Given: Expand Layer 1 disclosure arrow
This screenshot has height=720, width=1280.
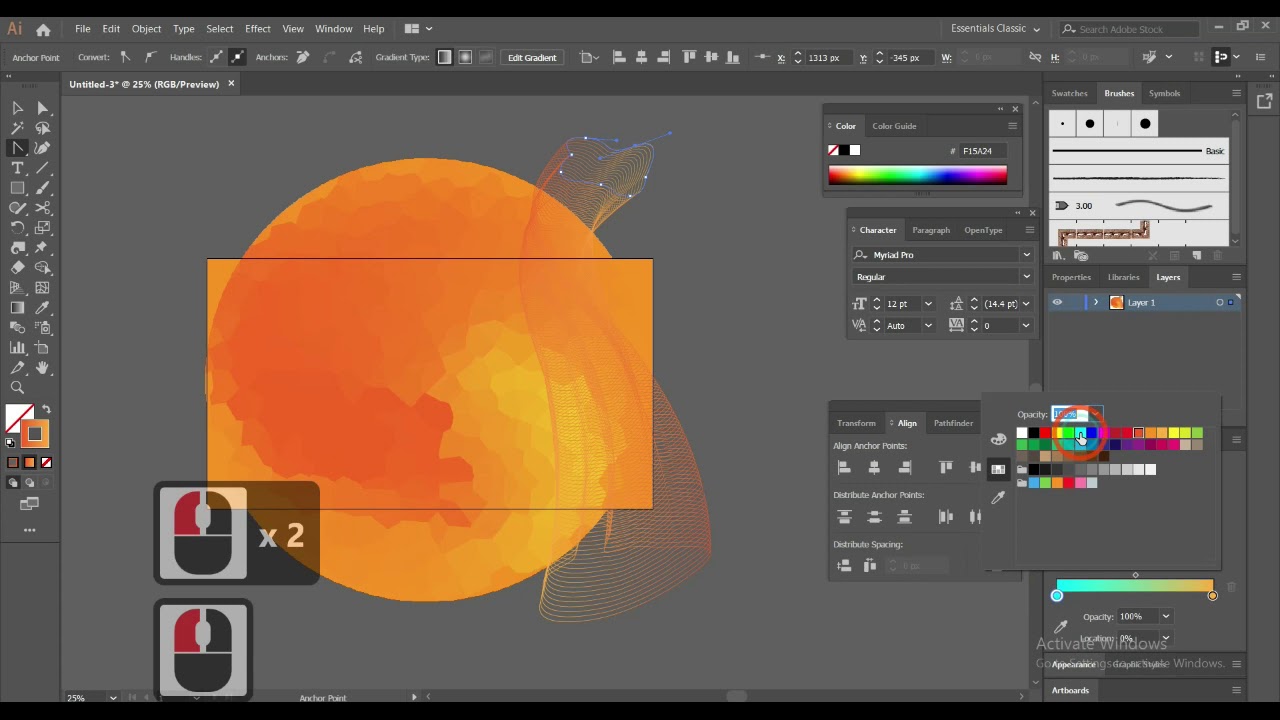Looking at the screenshot, I should click(1096, 302).
